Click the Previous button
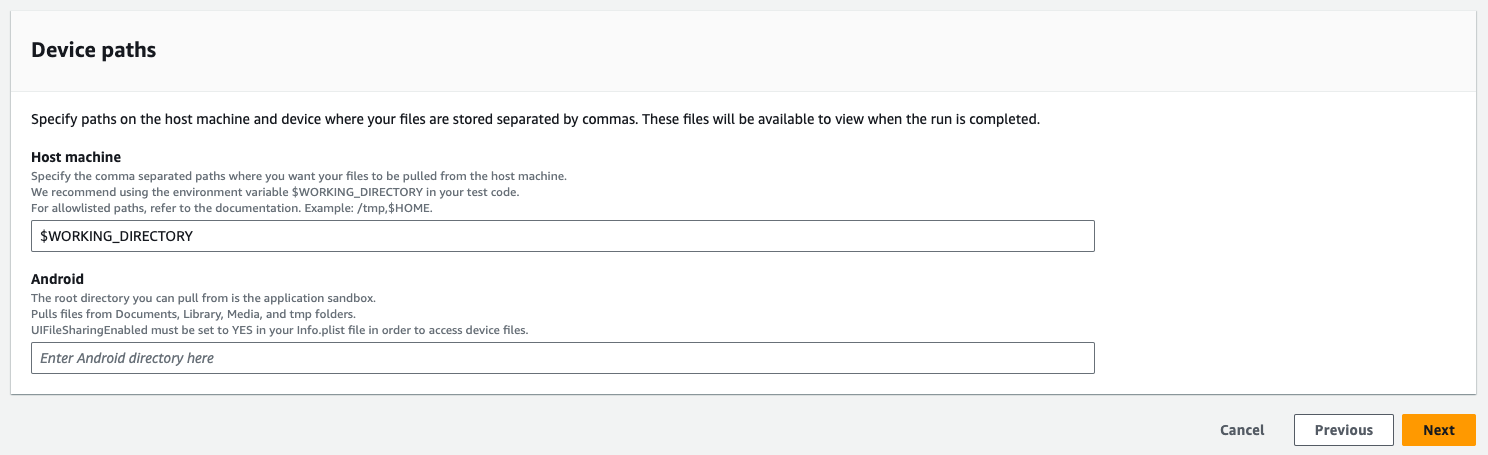 pyautogui.click(x=1343, y=430)
